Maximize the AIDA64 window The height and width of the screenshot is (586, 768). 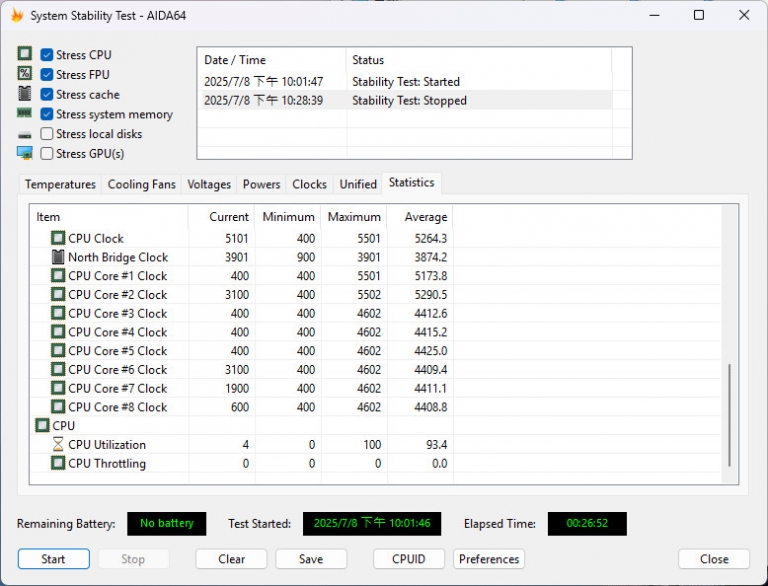coord(699,15)
